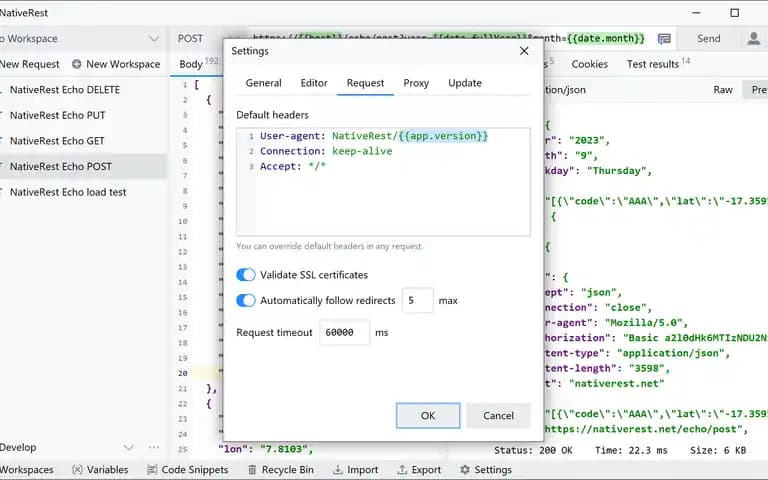This screenshot has height=480, width=768.
Task: Click the Settings gear icon in bottom bar
Action: [x=465, y=470]
